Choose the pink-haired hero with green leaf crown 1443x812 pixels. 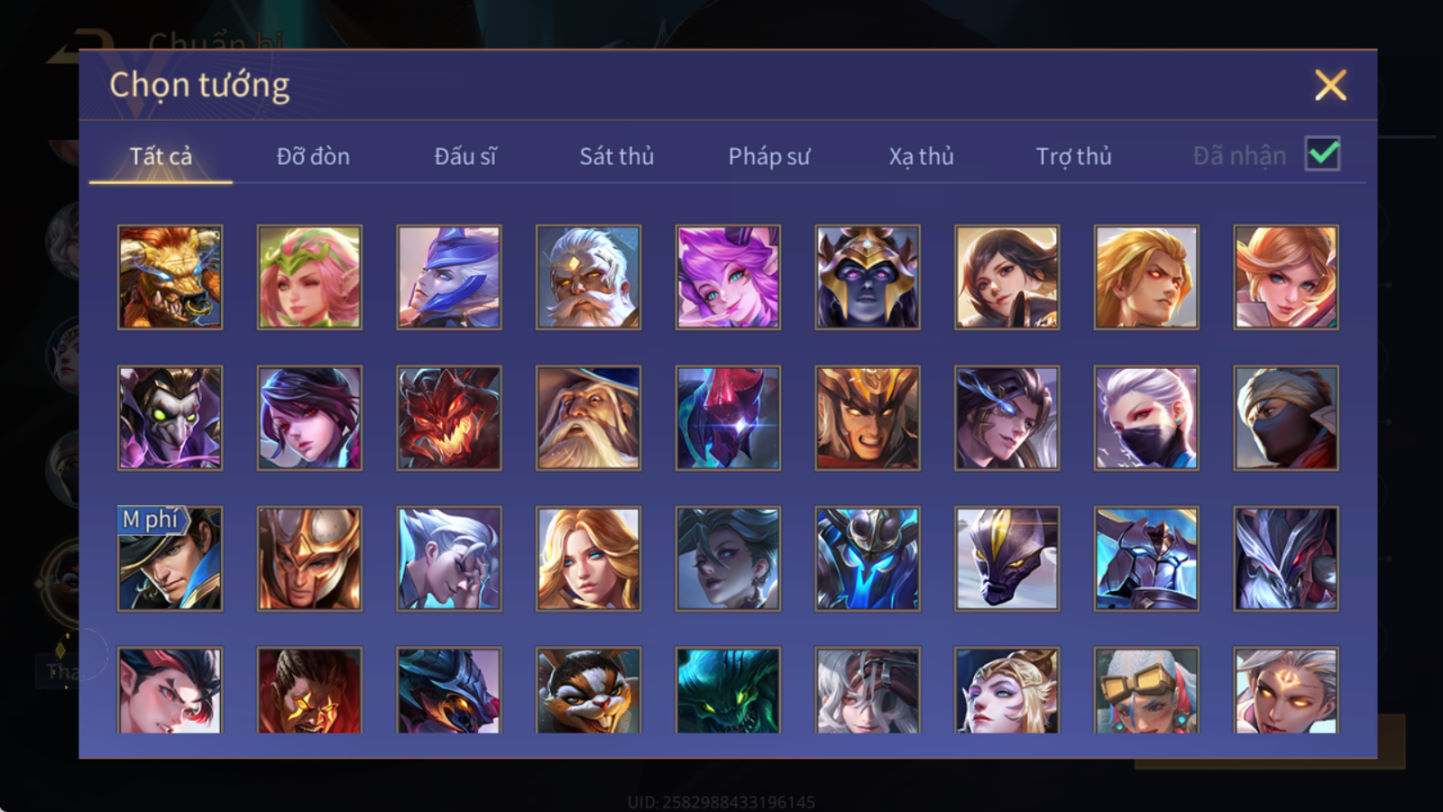pyautogui.click(x=309, y=277)
